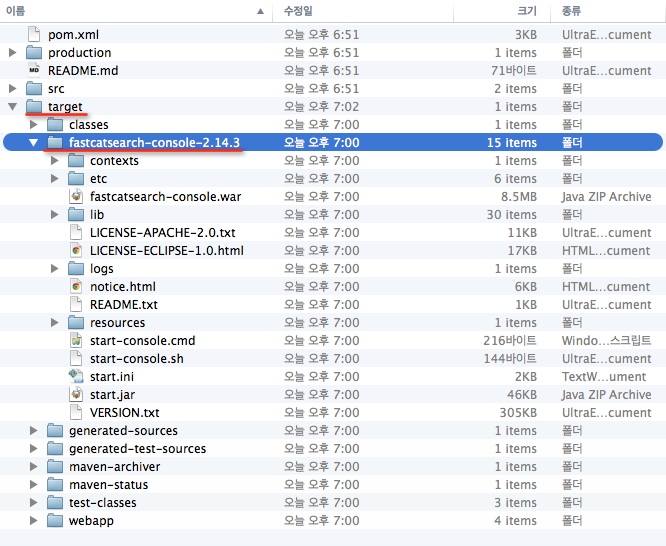Select the start.jar file name
Image resolution: width=666 pixels, height=546 pixels.
pyautogui.click(x=113, y=395)
